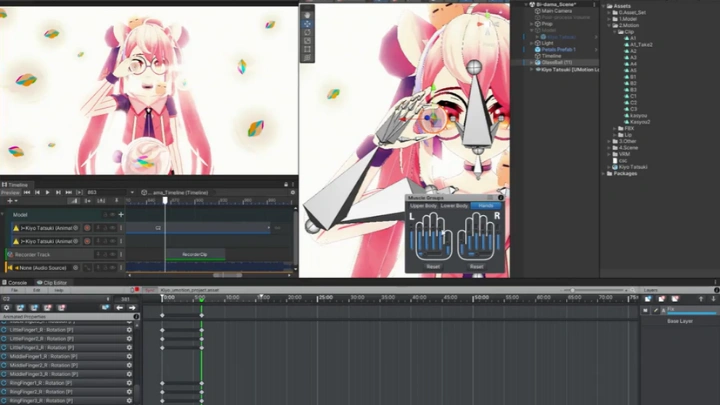This screenshot has height=405, width=720.
Task: Click Muscle Groups info icon
Action: click(500, 197)
